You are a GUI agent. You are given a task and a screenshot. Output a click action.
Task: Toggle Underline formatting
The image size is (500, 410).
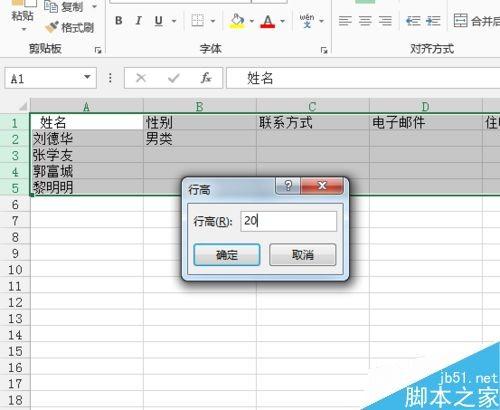pos(159,21)
